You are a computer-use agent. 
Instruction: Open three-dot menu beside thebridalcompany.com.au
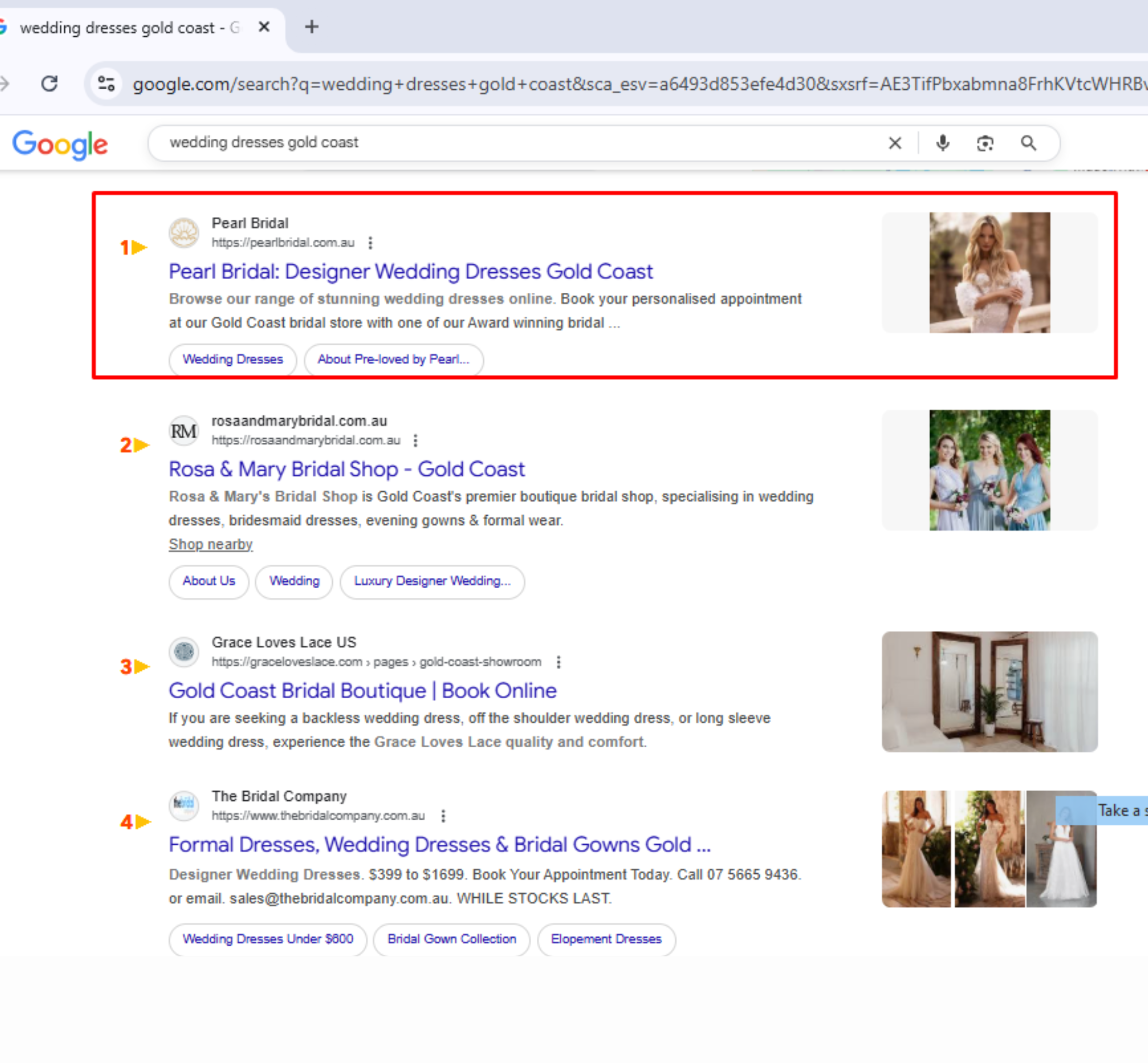442,816
